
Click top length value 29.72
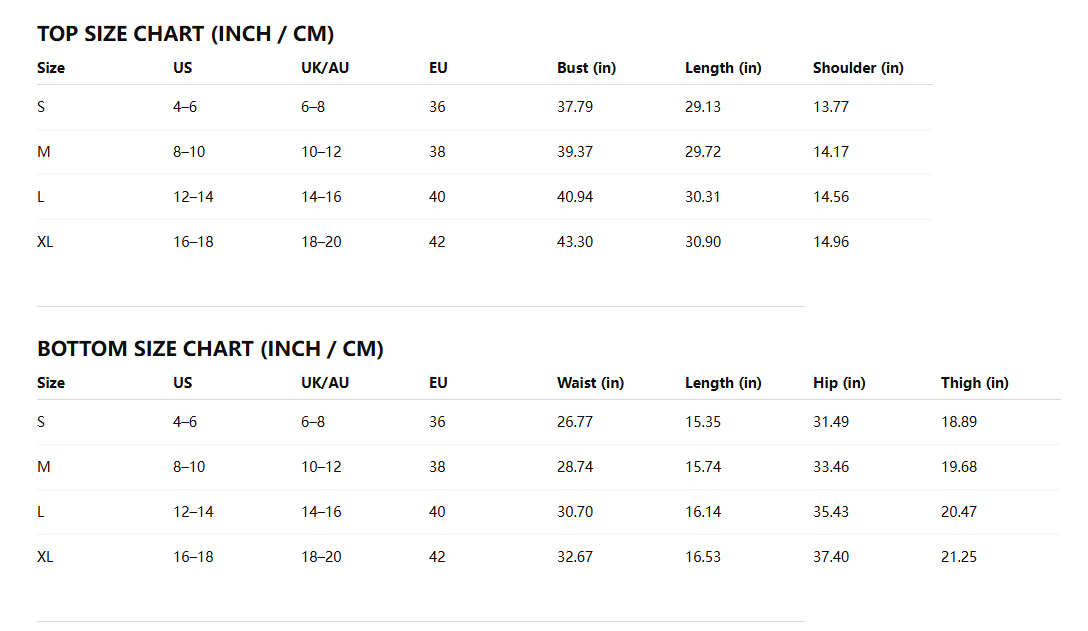703,152
